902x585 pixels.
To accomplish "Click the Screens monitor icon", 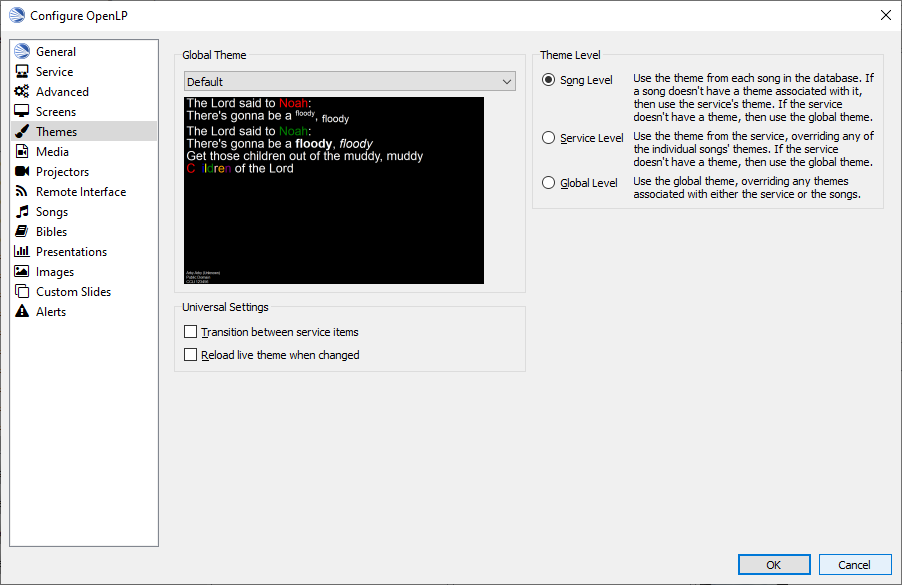I will click(x=22, y=111).
